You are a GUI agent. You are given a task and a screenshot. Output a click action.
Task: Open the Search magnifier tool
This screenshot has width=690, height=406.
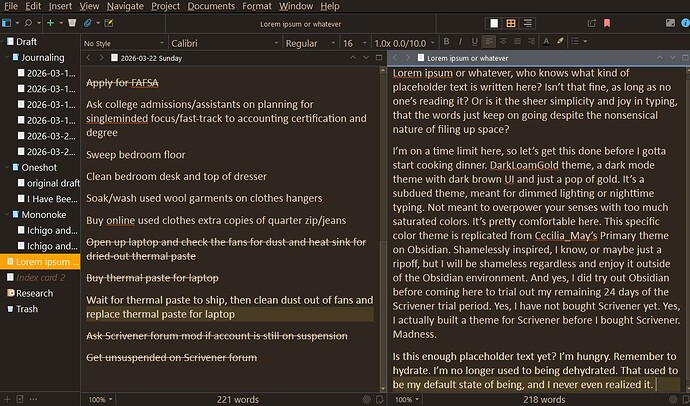(28, 23)
